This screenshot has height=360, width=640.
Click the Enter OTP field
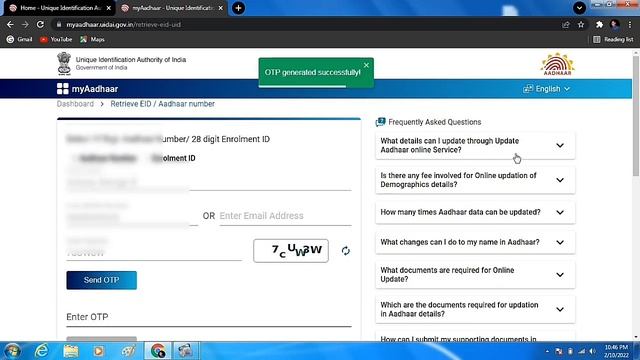[x=209, y=317]
